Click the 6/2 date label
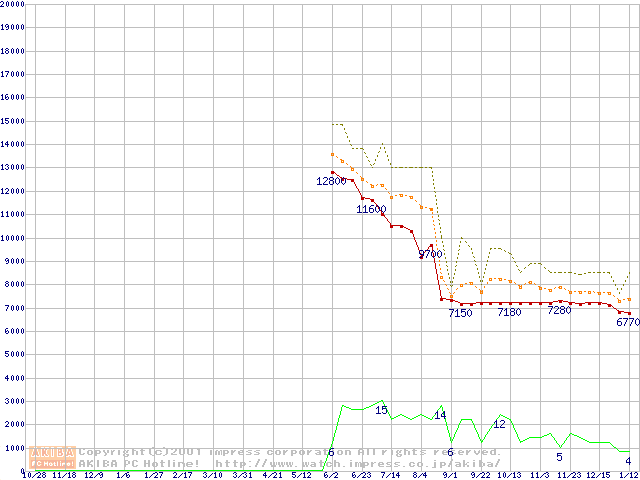The image size is (640, 480). (x=331, y=476)
